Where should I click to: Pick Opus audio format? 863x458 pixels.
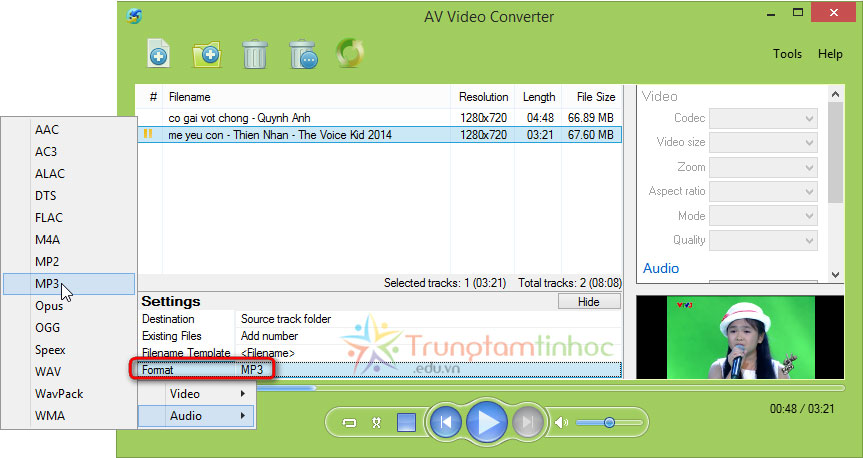(x=69, y=306)
